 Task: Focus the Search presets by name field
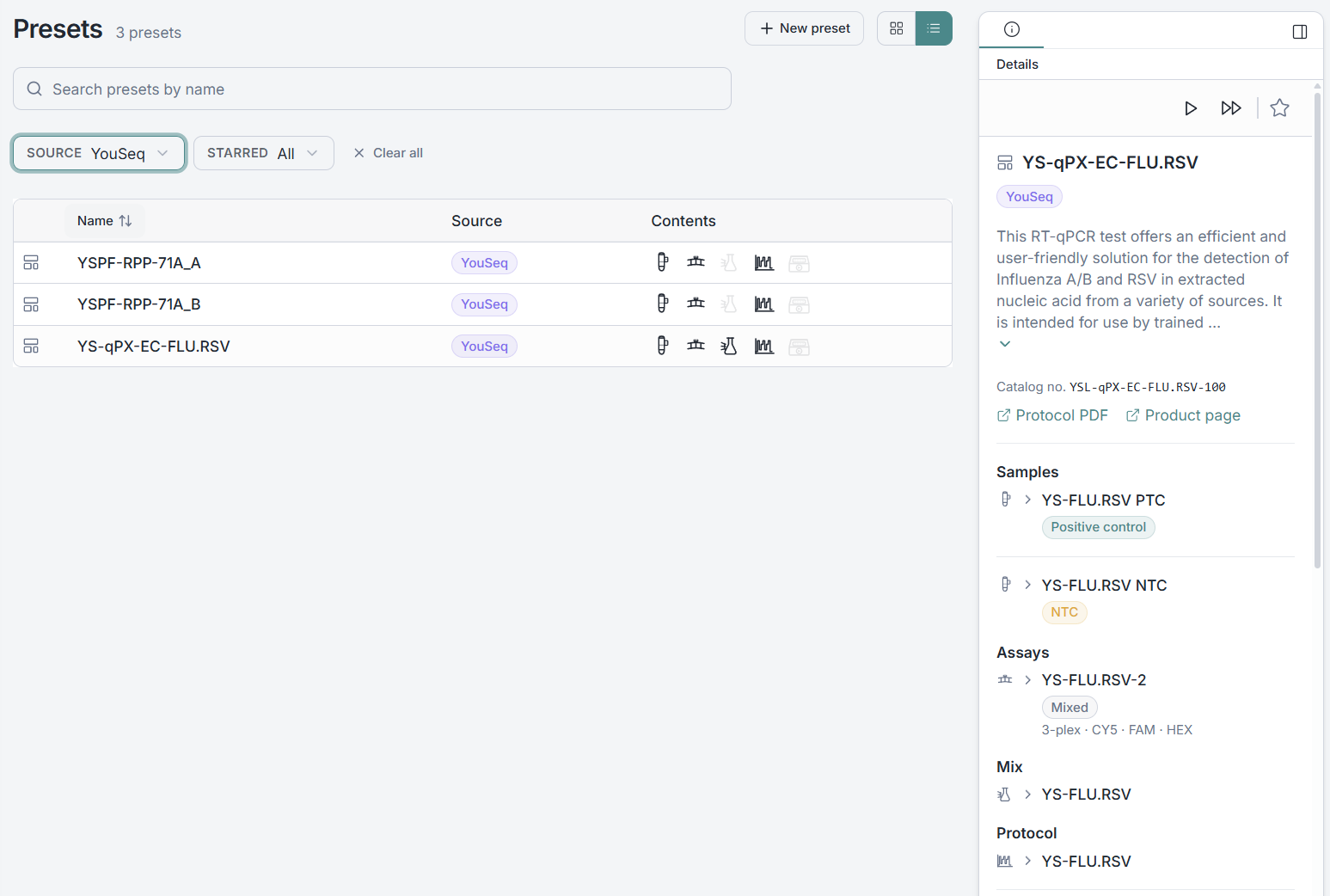372,89
